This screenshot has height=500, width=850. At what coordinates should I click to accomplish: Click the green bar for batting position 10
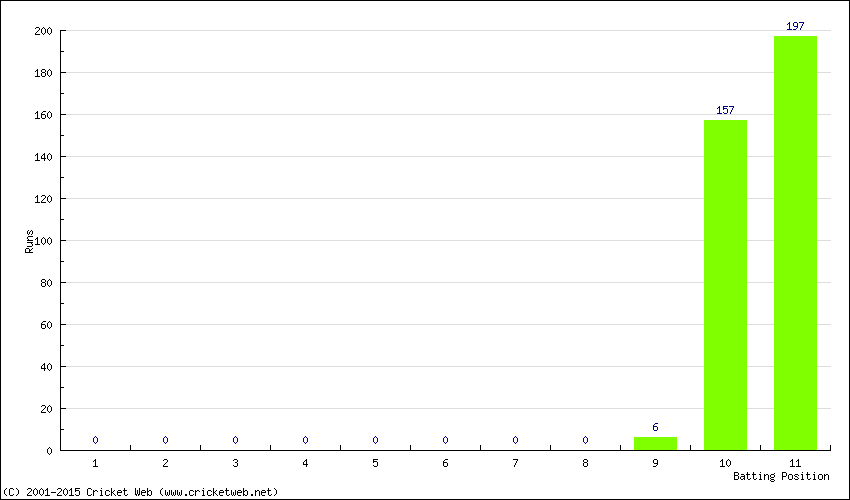(725, 285)
